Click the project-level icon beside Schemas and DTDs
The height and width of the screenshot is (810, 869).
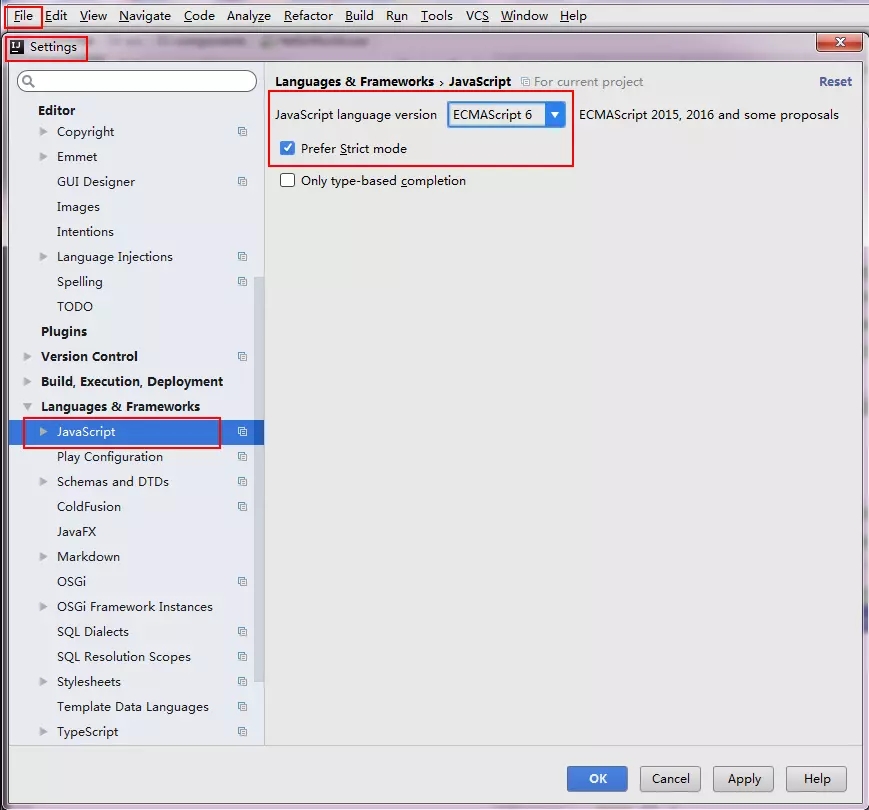(242, 481)
